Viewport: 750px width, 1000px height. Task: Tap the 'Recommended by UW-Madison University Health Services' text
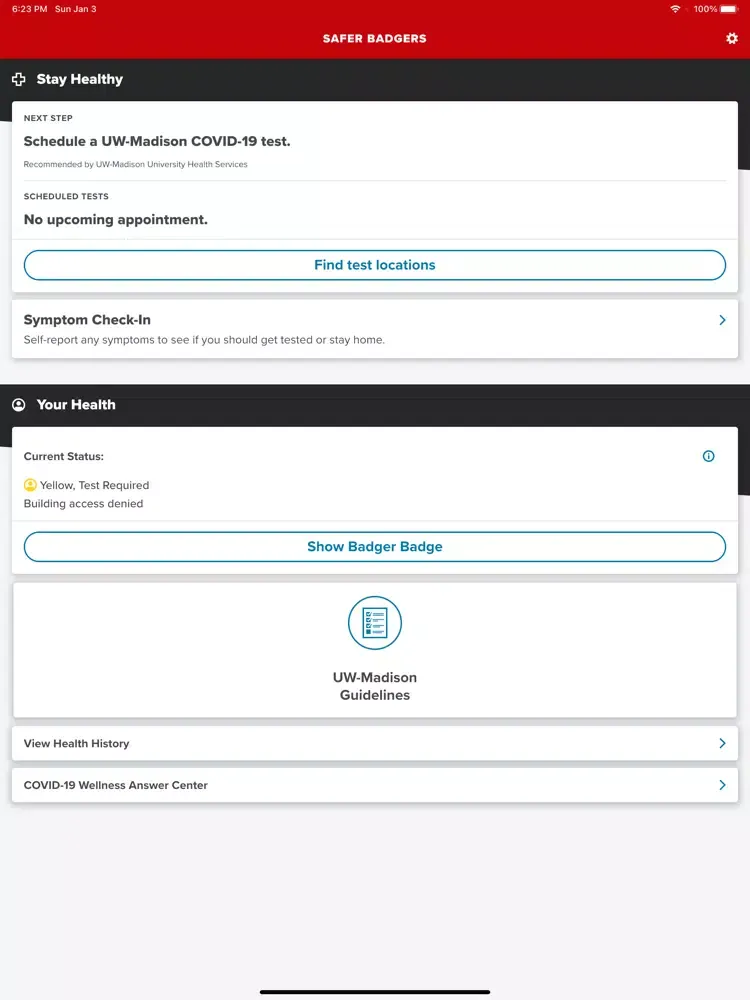click(135, 164)
